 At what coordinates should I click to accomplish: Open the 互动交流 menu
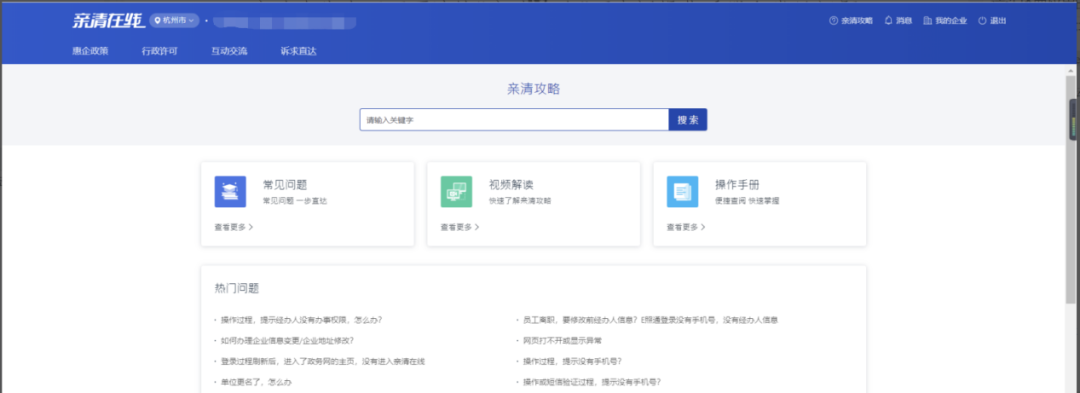[229, 51]
